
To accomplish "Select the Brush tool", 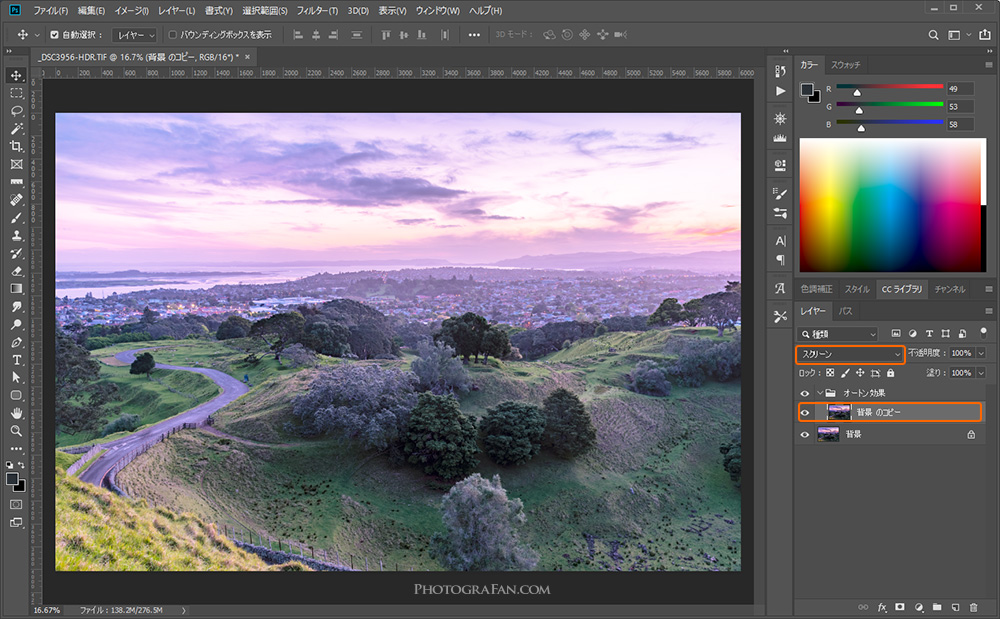I will pos(17,218).
